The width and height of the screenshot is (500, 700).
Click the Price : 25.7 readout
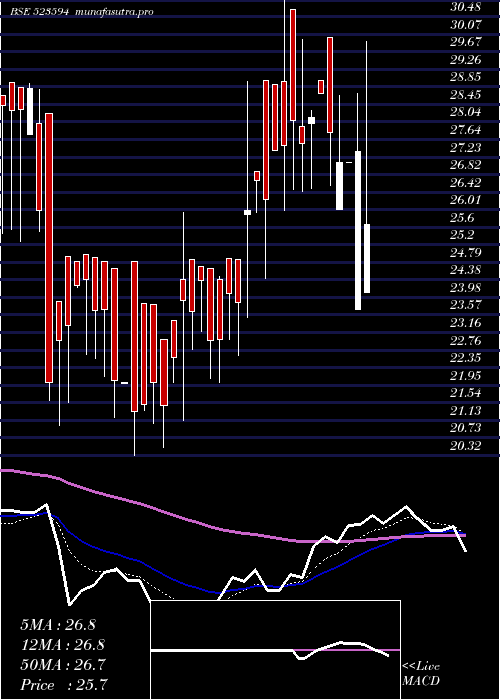coord(64,685)
